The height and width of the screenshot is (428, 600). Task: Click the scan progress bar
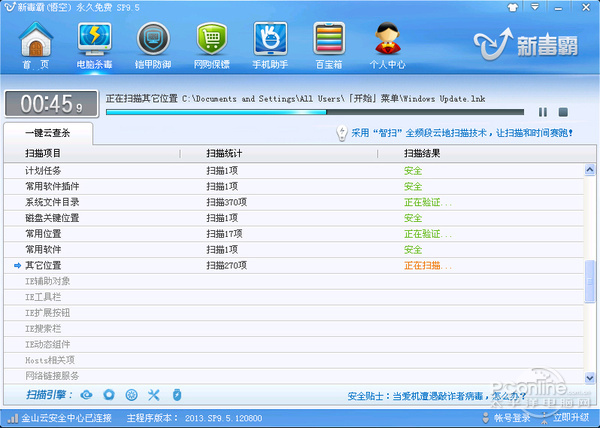(x=315, y=112)
